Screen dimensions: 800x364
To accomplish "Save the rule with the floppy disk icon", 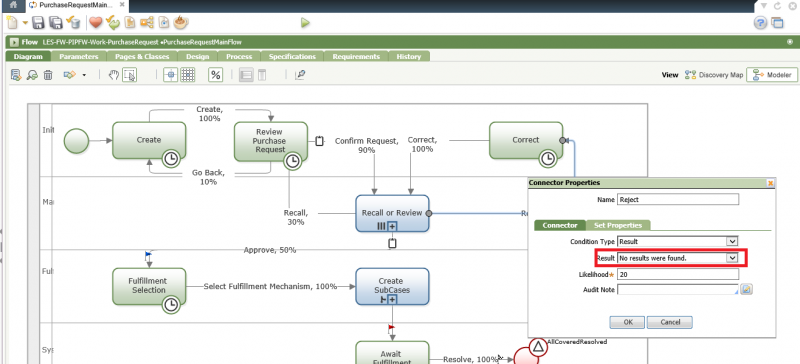I will pos(39,23).
